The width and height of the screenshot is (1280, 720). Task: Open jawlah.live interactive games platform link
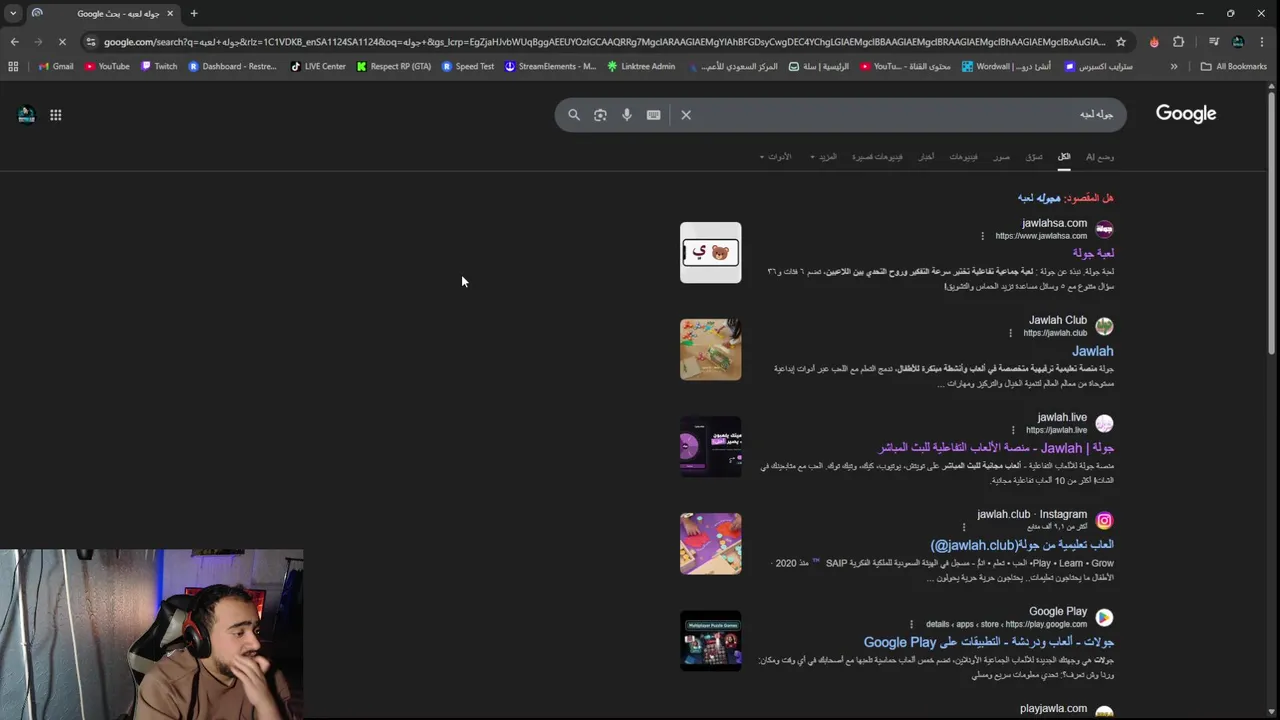tap(996, 448)
